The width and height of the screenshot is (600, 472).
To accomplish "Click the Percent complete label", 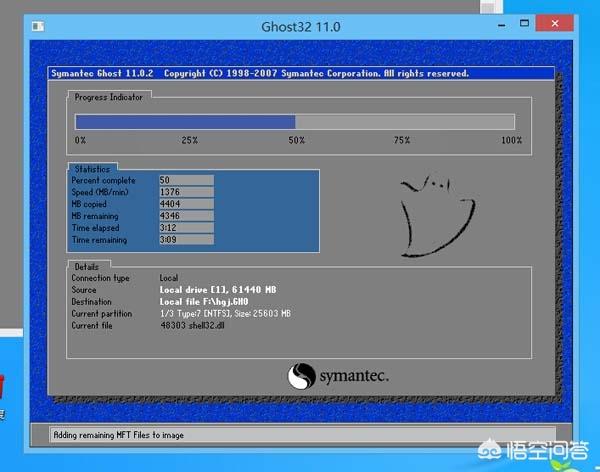I will pyautogui.click(x=103, y=180).
